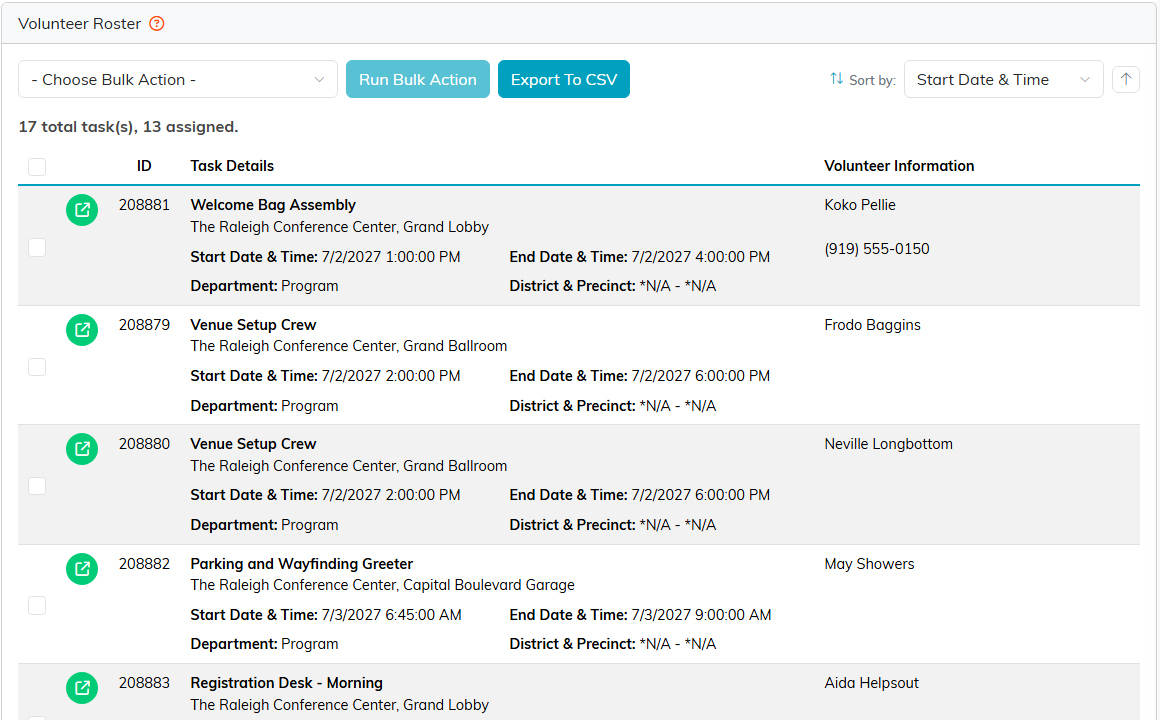Select checkbox for Welcome Bag Assembly task
The width and height of the screenshot is (1160, 720).
coord(37,247)
